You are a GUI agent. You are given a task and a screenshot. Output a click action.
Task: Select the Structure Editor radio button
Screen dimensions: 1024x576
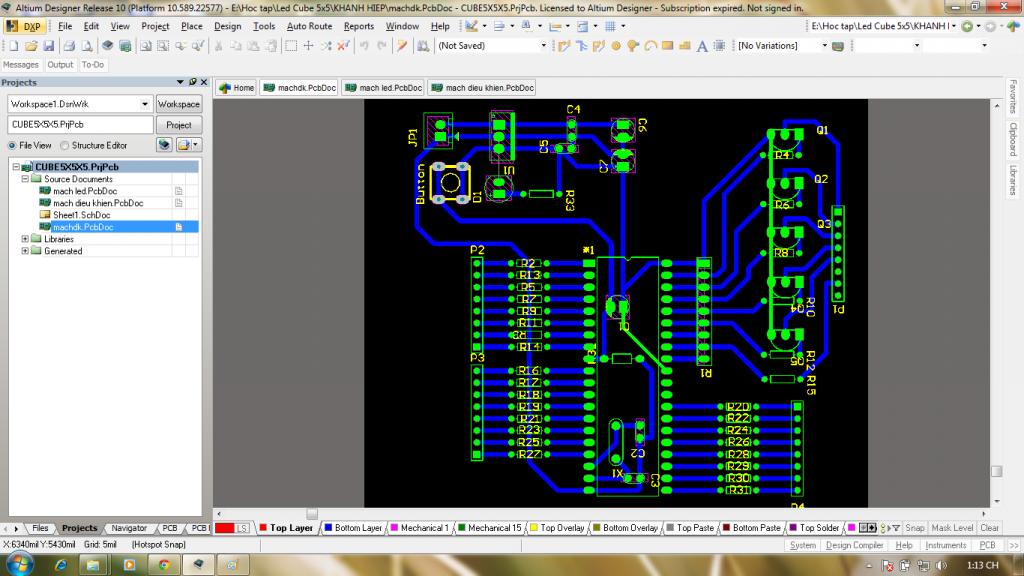click(x=64, y=145)
